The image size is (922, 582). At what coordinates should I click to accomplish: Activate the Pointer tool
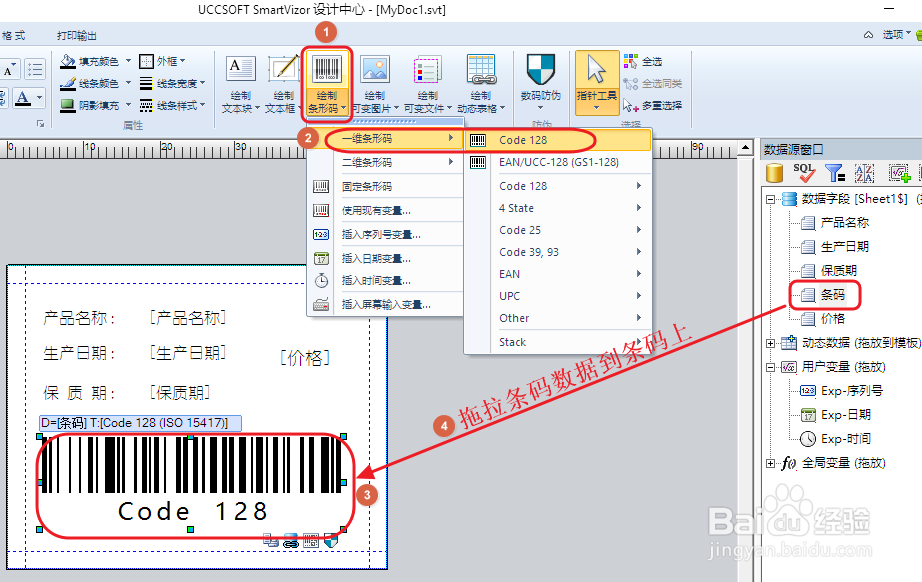[597, 82]
